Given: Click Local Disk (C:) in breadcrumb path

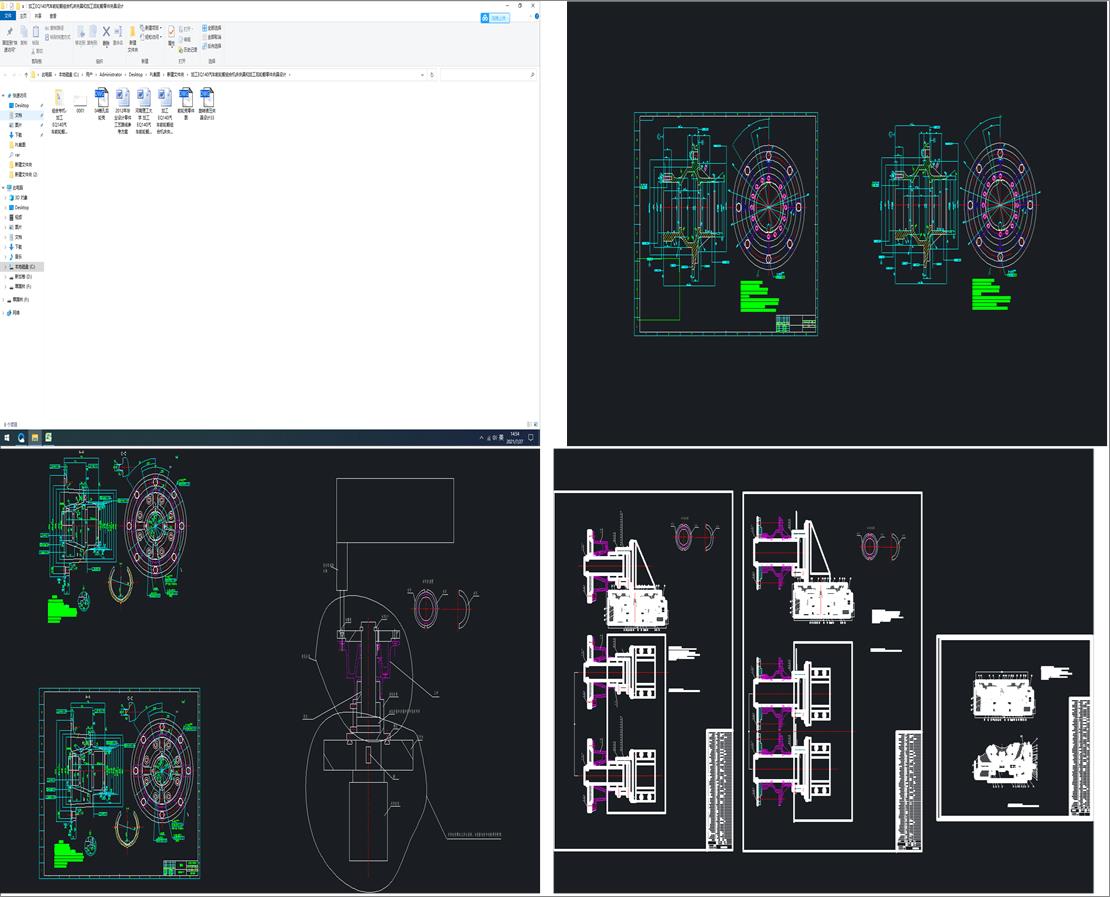Looking at the screenshot, I should [69, 74].
